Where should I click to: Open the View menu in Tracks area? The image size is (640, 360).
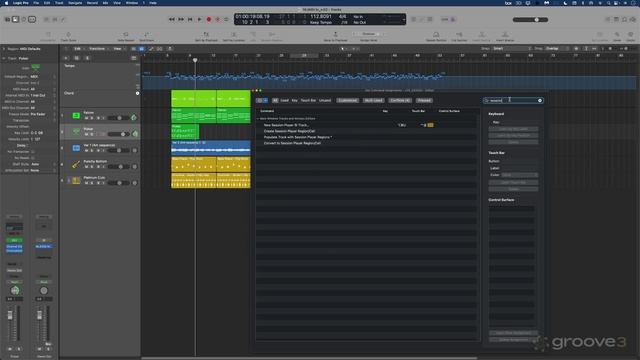point(118,49)
